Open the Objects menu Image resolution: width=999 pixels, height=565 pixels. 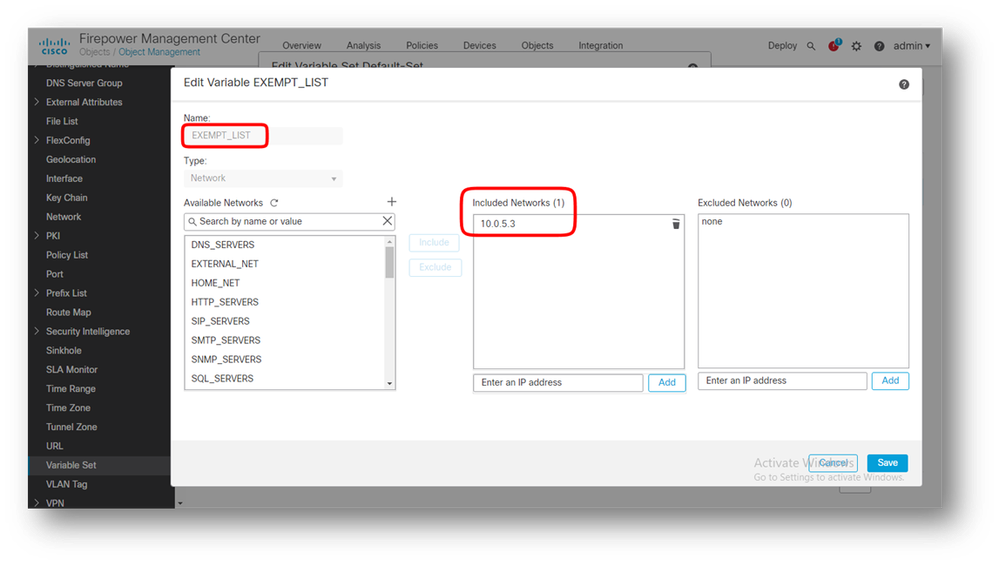[x=537, y=46]
